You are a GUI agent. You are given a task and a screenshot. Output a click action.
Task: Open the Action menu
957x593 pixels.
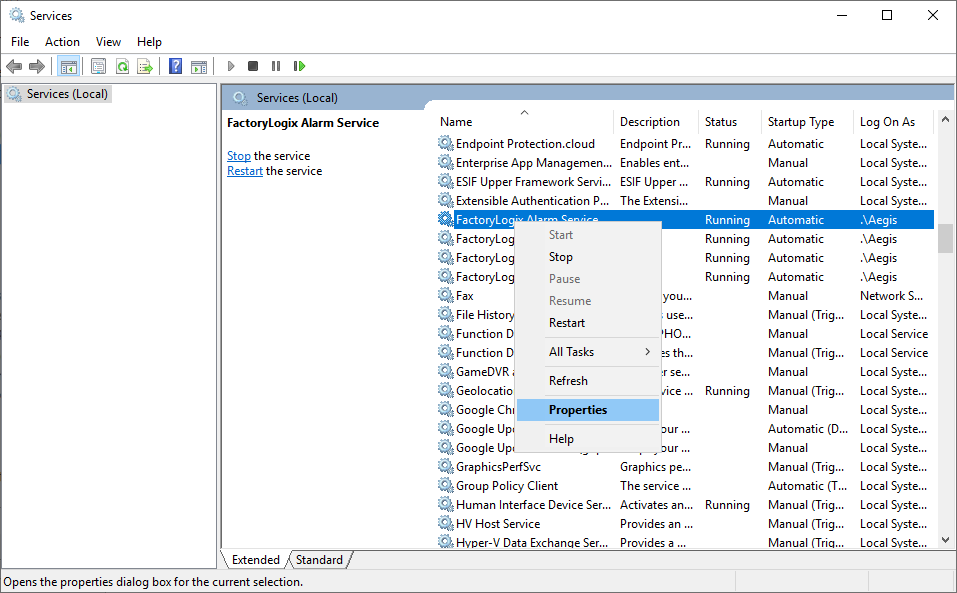click(x=62, y=42)
